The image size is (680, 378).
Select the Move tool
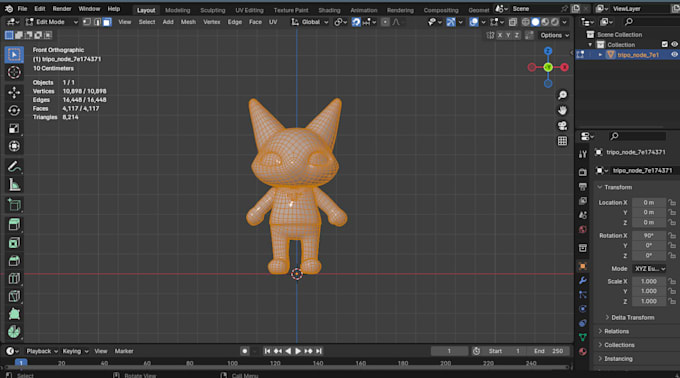click(14, 92)
